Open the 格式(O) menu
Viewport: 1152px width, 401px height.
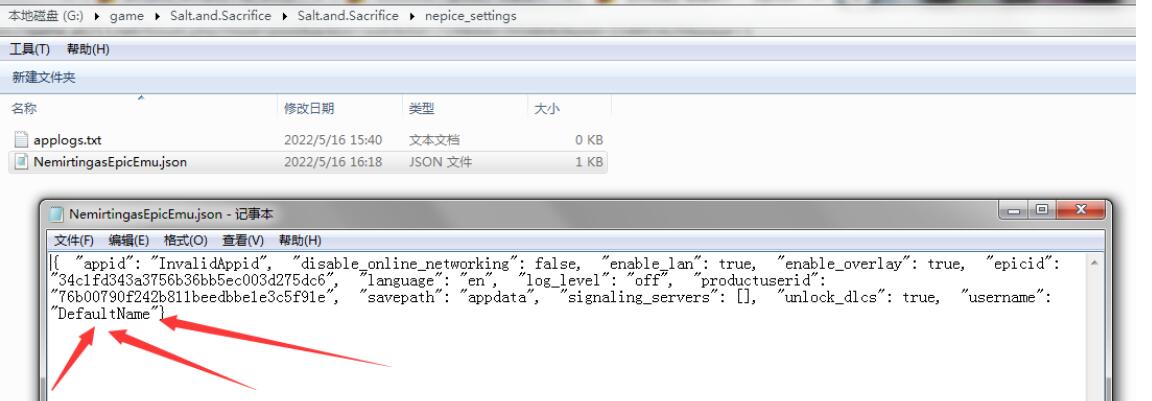pyautogui.click(x=184, y=240)
